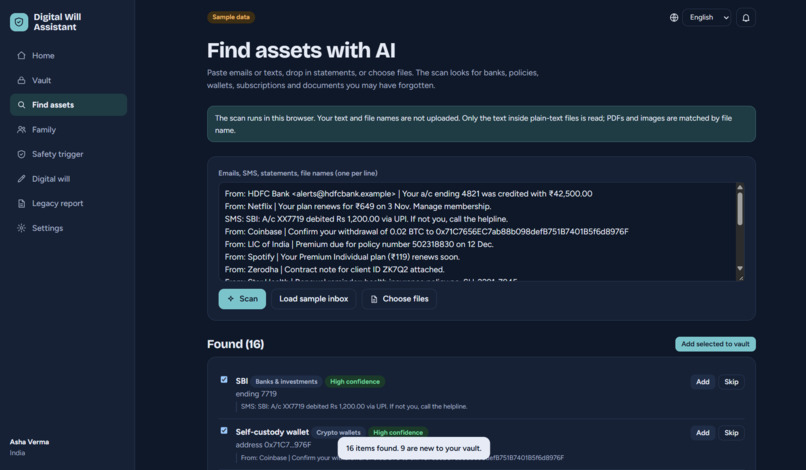Open Settings from sidebar
This screenshot has width=806, height=470.
click(x=68, y=228)
